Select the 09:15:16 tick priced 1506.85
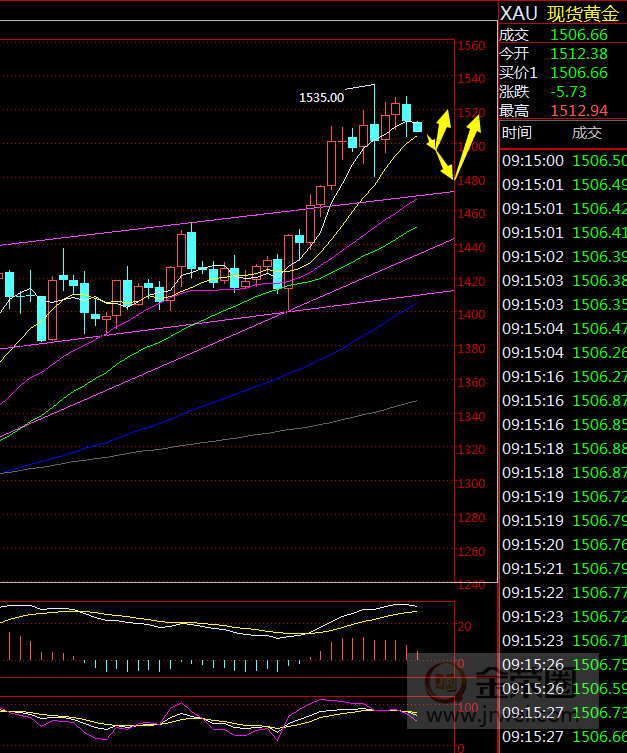The width and height of the screenshot is (627, 753). pos(564,425)
